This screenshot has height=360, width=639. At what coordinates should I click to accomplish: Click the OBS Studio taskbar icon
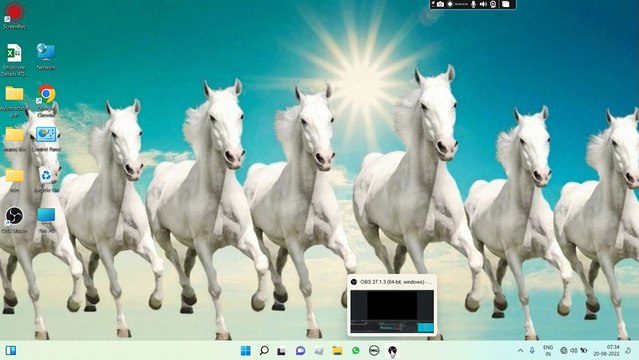pyautogui.click(x=392, y=351)
